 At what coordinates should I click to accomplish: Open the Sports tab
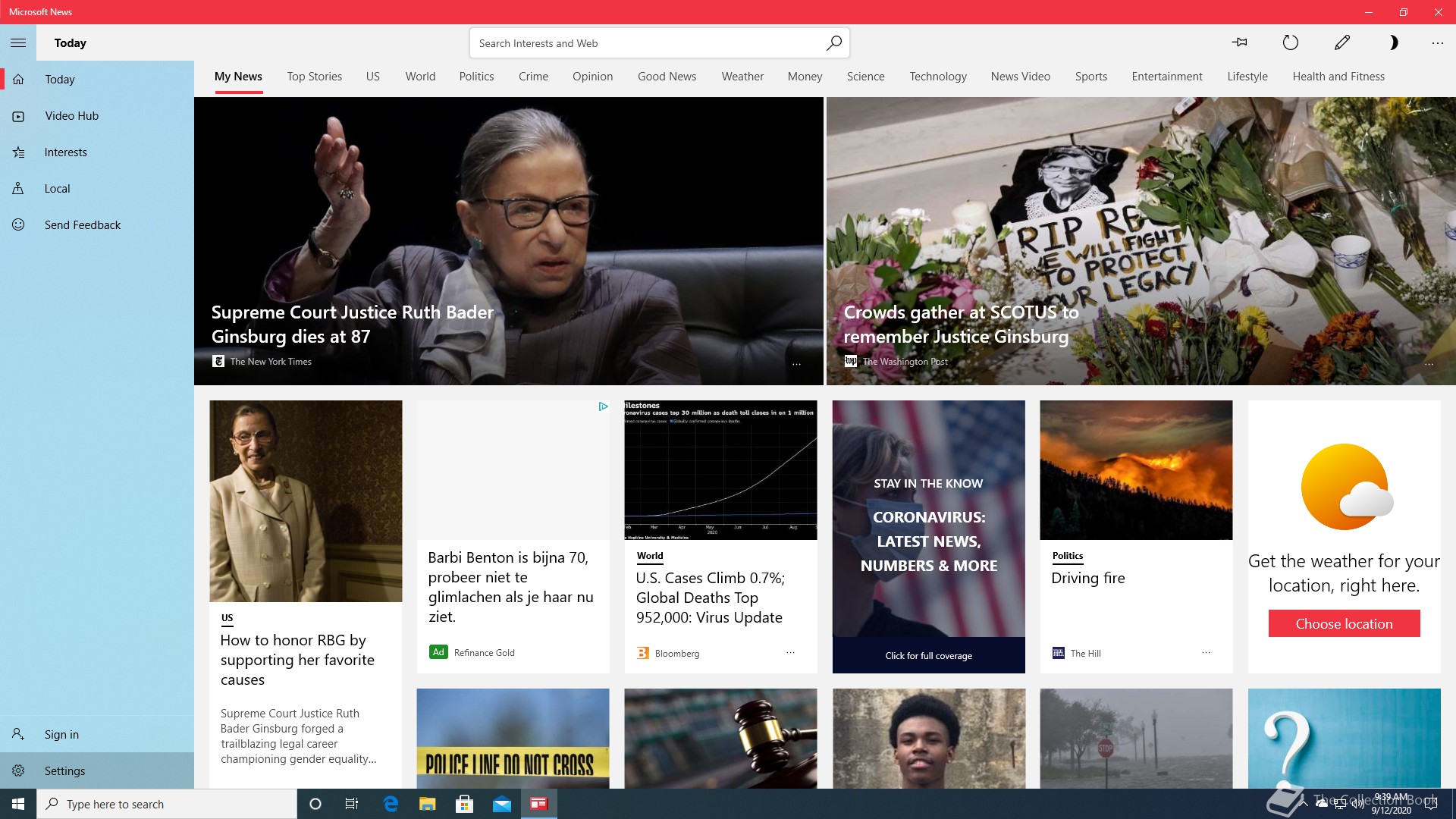pyautogui.click(x=1090, y=77)
